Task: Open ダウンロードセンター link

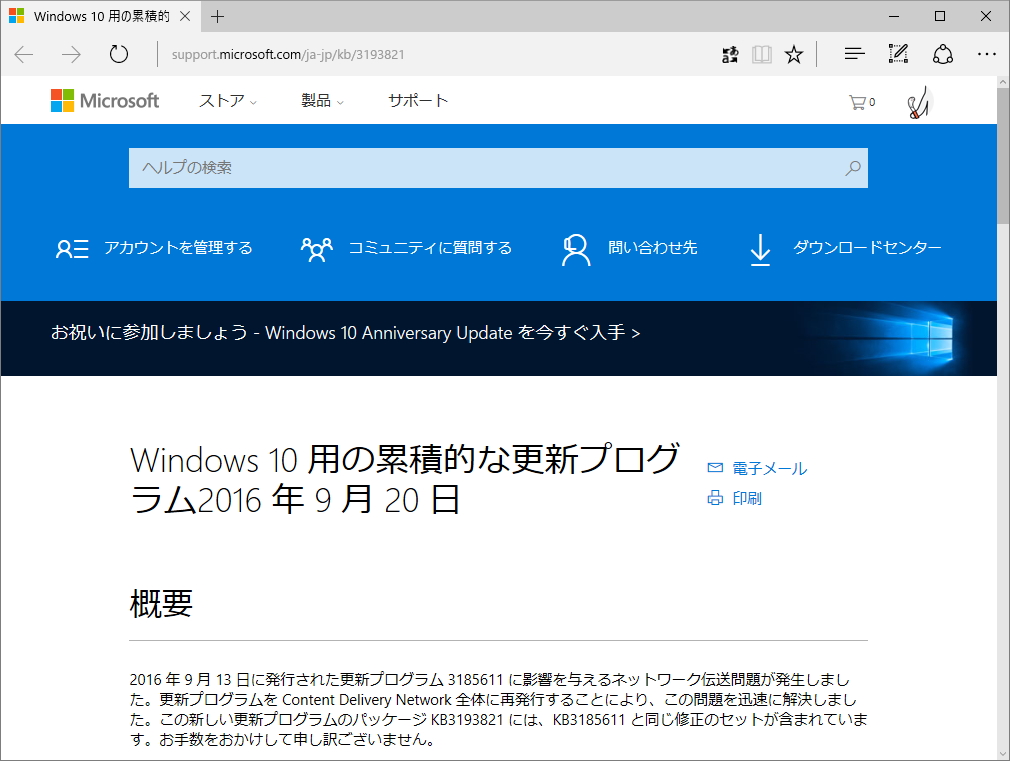Action: 867,248
